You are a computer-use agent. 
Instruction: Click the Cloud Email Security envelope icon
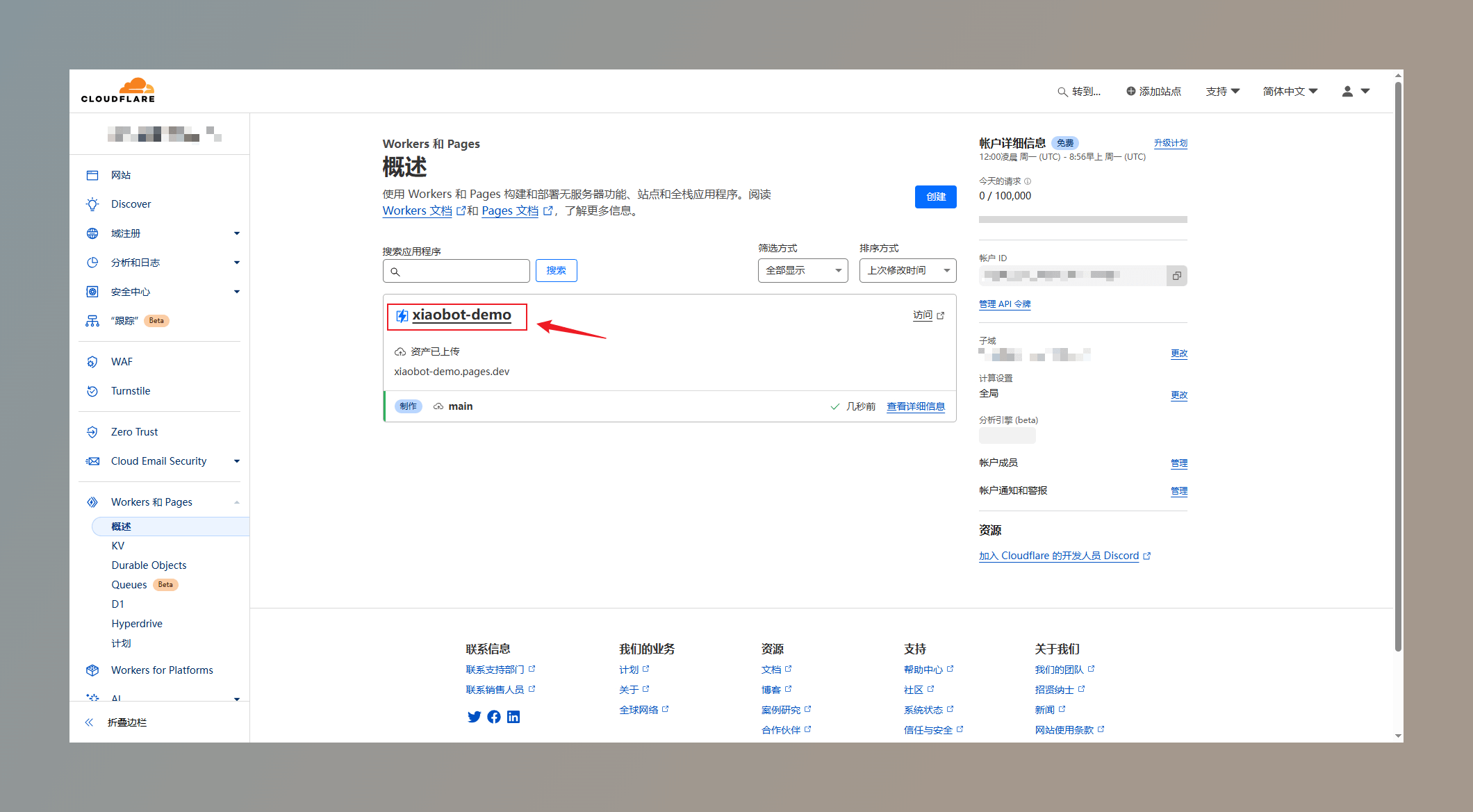pos(92,461)
